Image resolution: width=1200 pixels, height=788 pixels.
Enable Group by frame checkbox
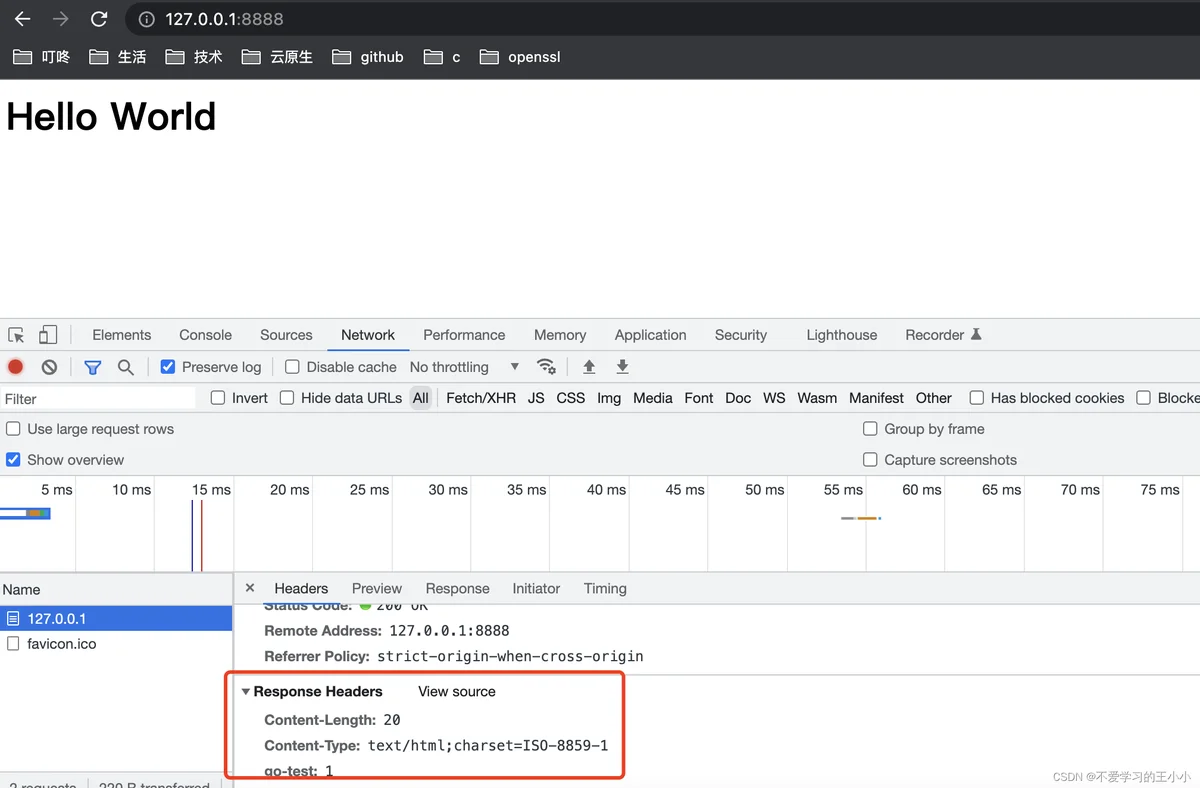coord(870,429)
